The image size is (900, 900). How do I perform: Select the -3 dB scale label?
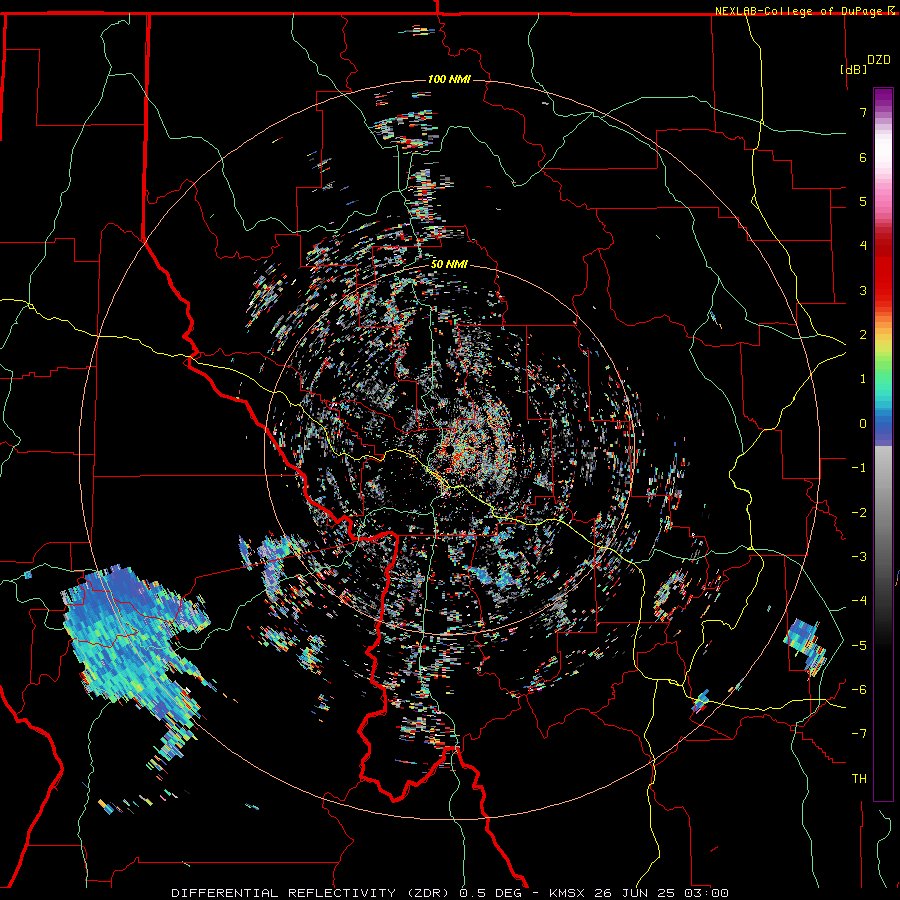tap(859, 557)
